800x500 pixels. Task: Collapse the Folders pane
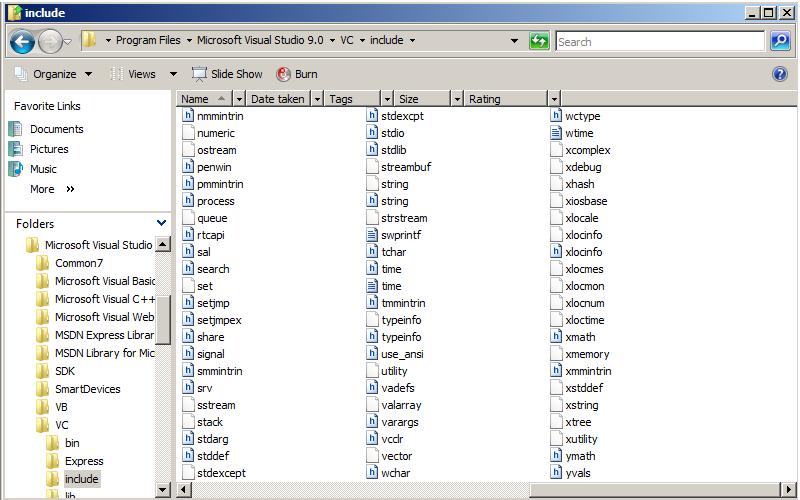pos(161,223)
